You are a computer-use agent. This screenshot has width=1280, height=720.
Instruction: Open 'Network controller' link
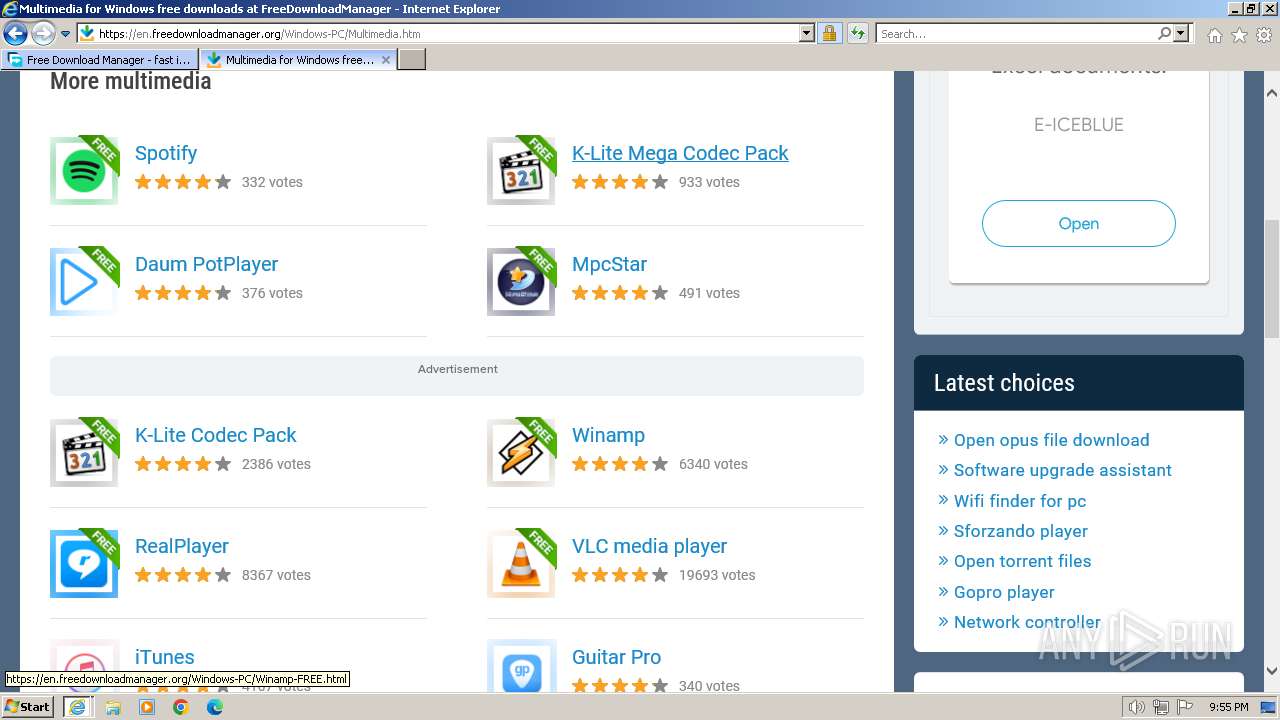[1027, 622]
